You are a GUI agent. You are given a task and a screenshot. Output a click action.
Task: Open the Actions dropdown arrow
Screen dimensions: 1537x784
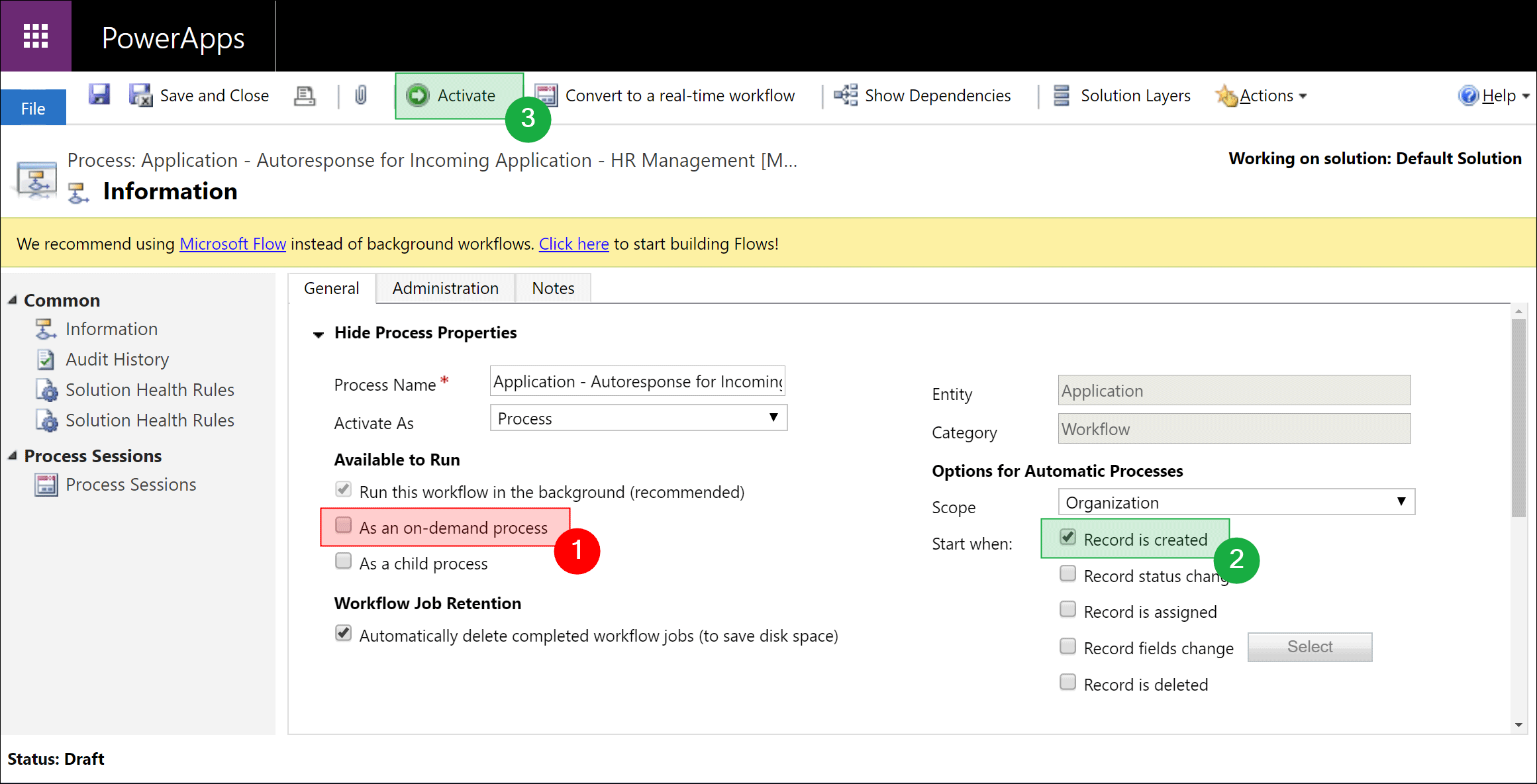(1303, 97)
